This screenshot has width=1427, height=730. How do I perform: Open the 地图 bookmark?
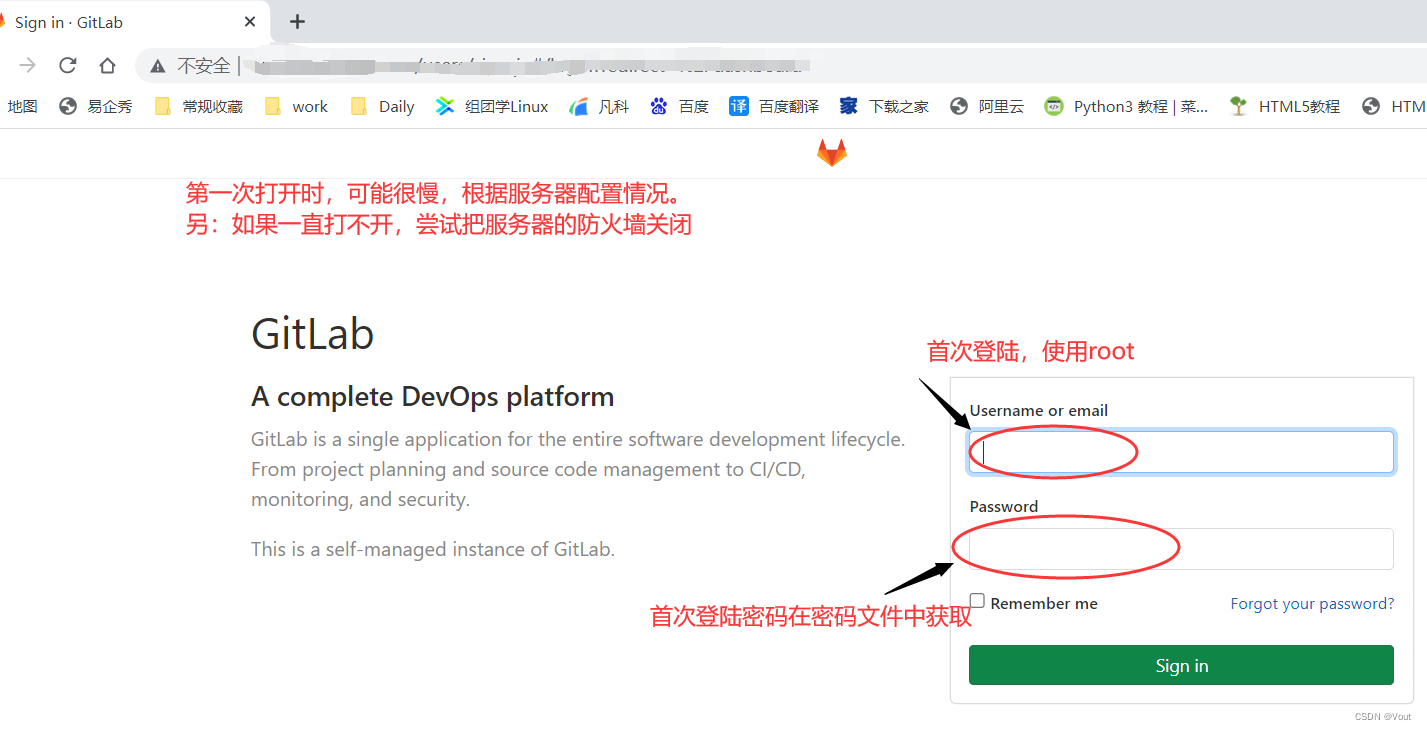click(x=21, y=106)
